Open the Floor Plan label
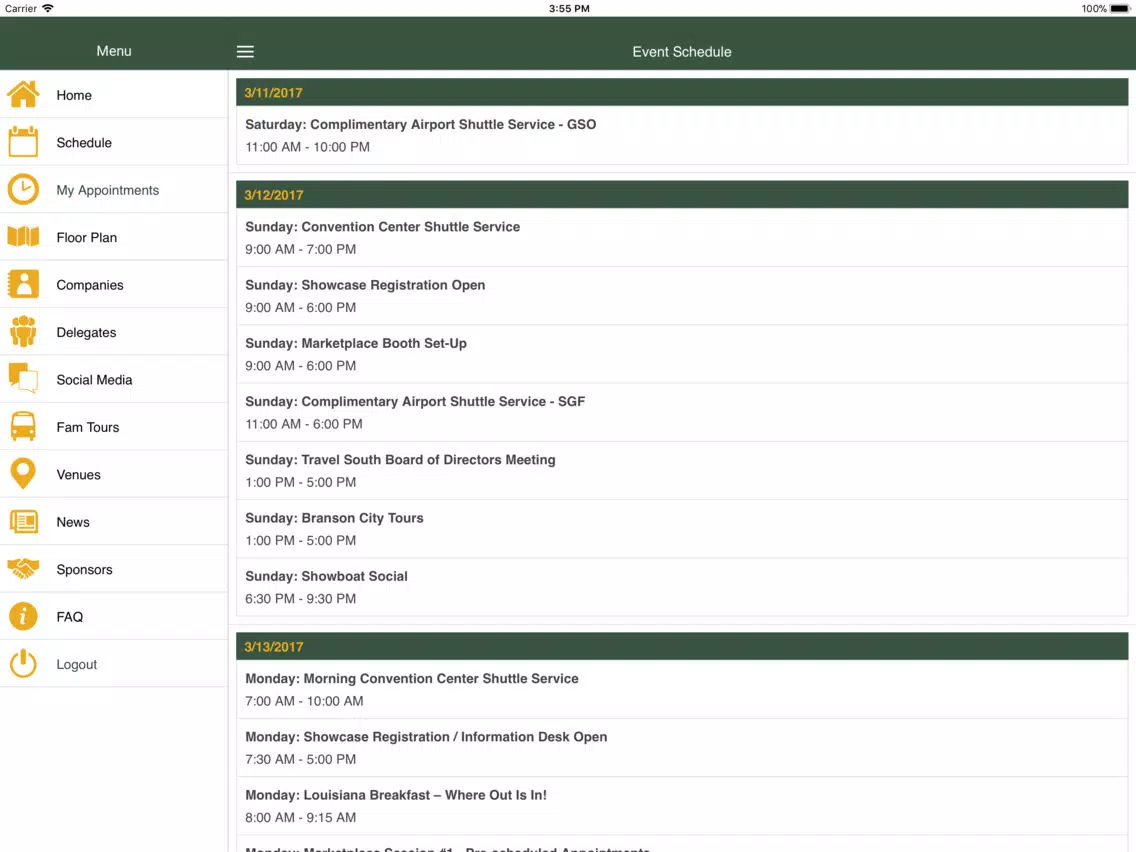Viewport: 1136px width, 852px height. (x=86, y=238)
